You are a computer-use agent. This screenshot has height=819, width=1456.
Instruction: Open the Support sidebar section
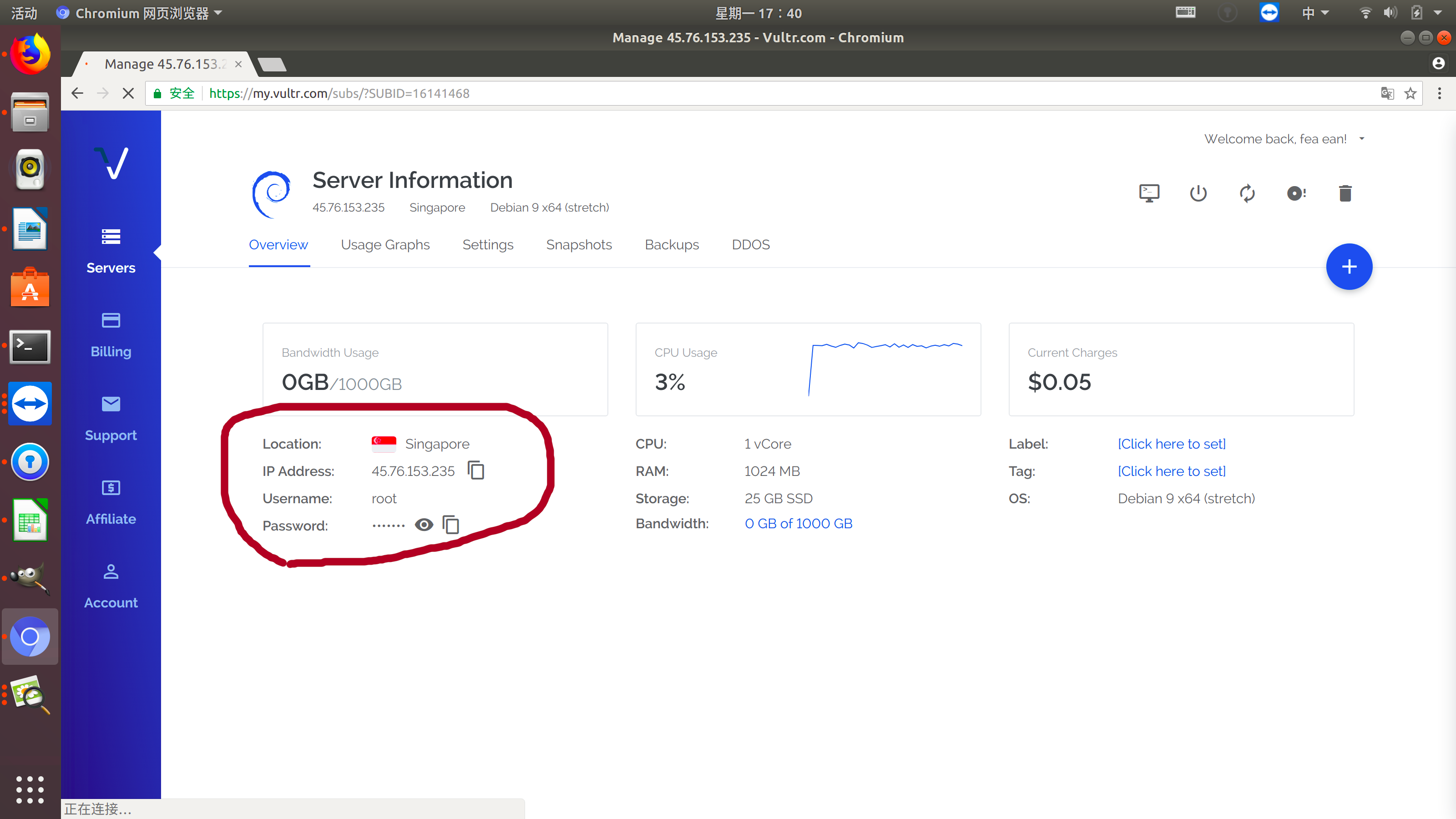tap(111, 419)
